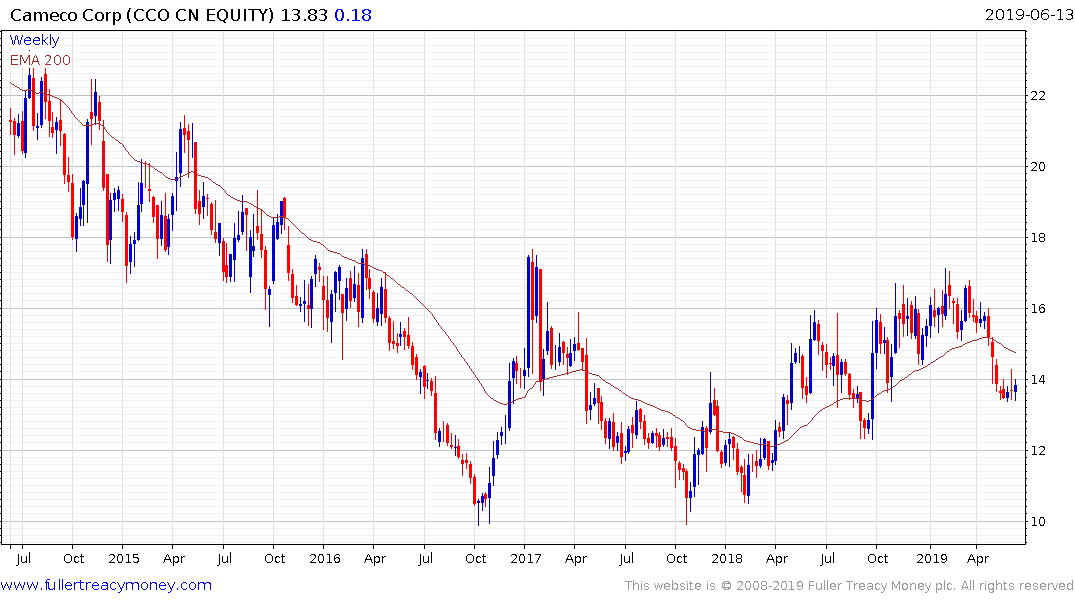This screenshot has width=1075, height=600.
Task: Click the 22 price axis label
Action: coord(1038,96)
